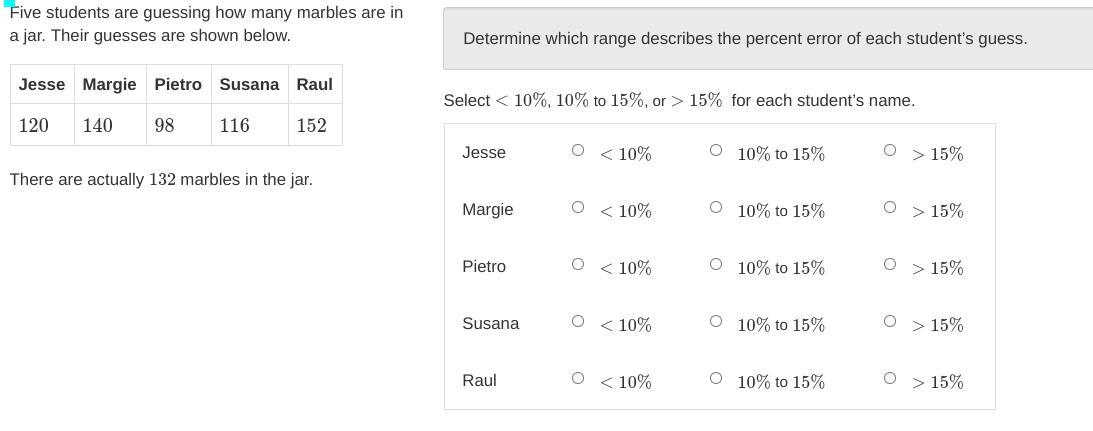Choose greater than 15% for Margie
Viewport: 1093px width, 431px height.
(890, 208)
